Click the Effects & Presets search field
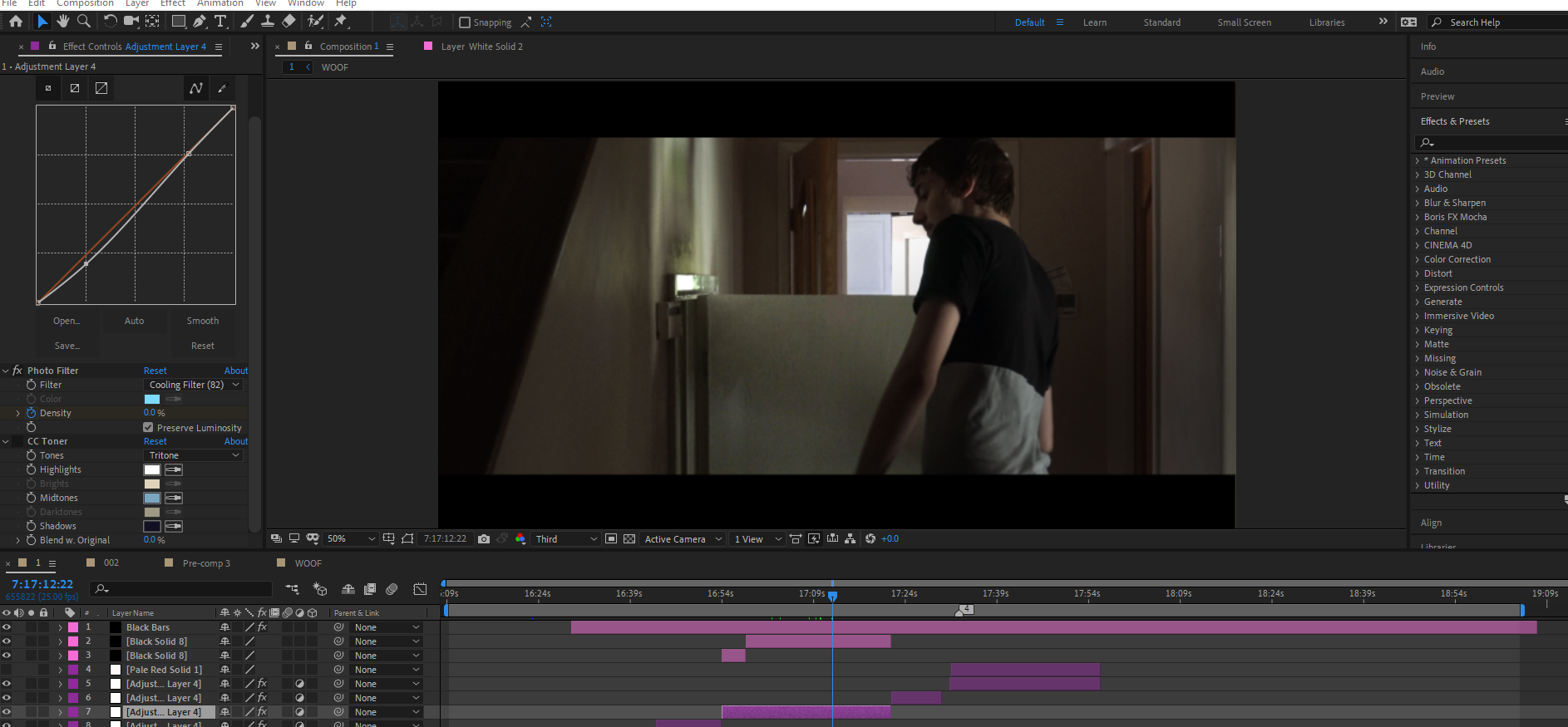 pos(1493,143)
